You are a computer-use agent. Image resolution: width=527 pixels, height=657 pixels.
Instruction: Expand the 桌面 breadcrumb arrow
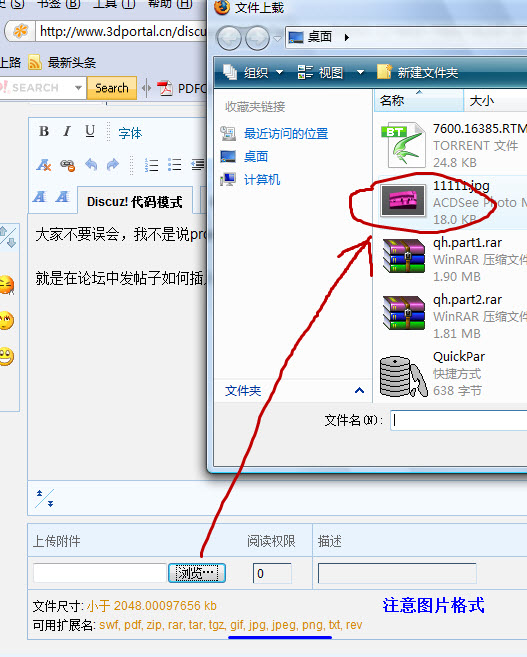pos(346,37)
